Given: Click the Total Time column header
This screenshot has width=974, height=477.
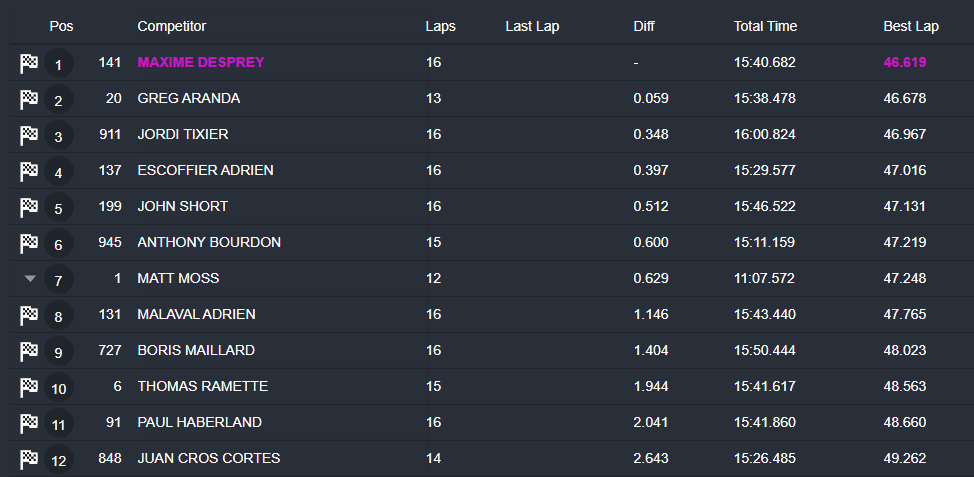Looking at the screenshot, I should (x=765, y=26).
